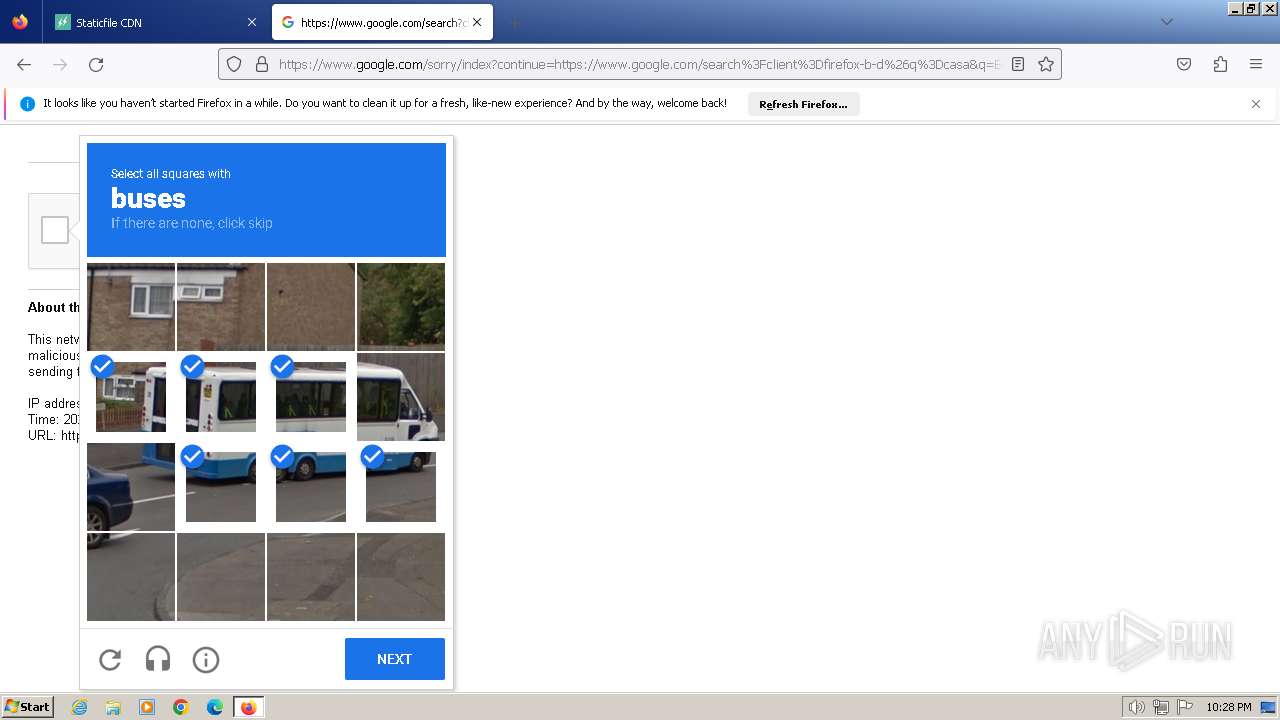
Task: Focus the address bar URL field
Action: coord(638,64)
